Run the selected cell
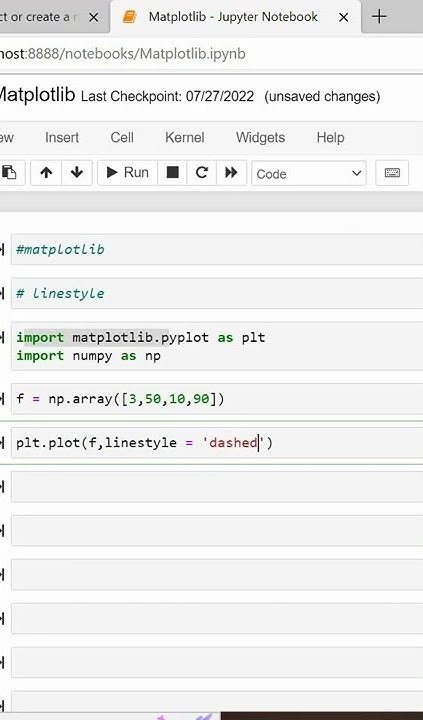 pyautogui.click(x=127, y=173)
